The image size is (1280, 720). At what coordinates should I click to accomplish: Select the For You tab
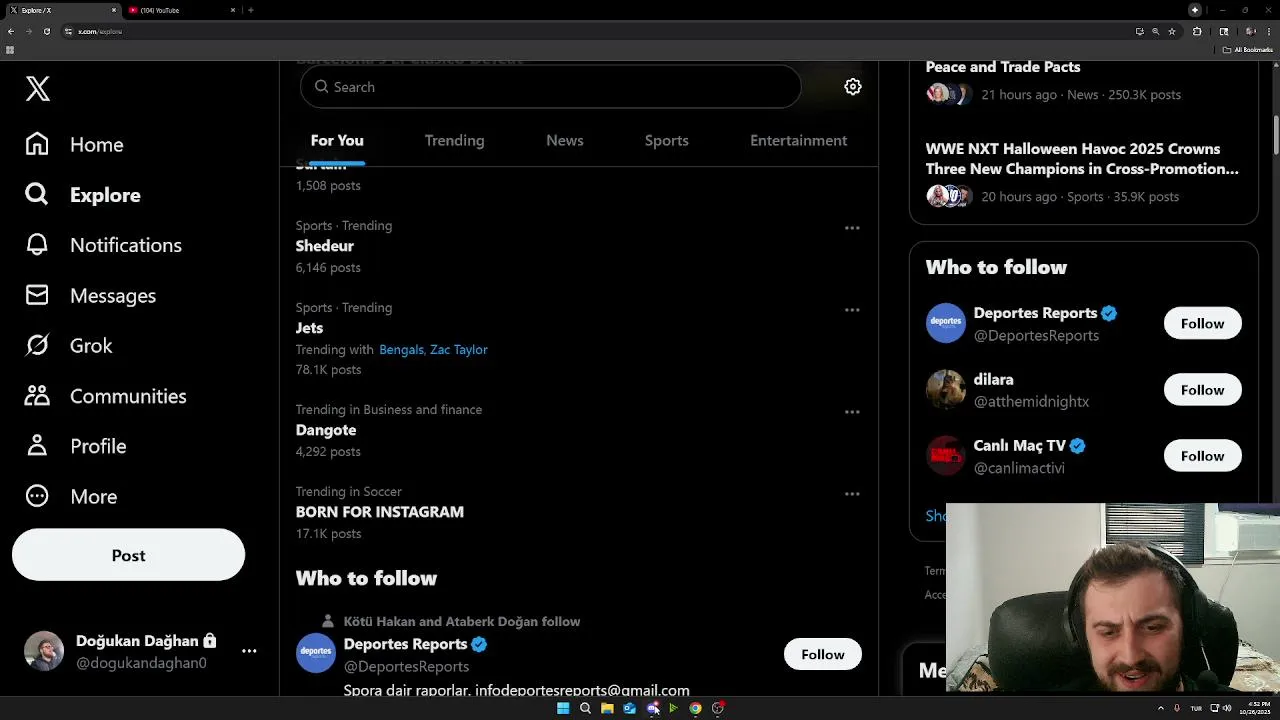click(x=337, y=141)
